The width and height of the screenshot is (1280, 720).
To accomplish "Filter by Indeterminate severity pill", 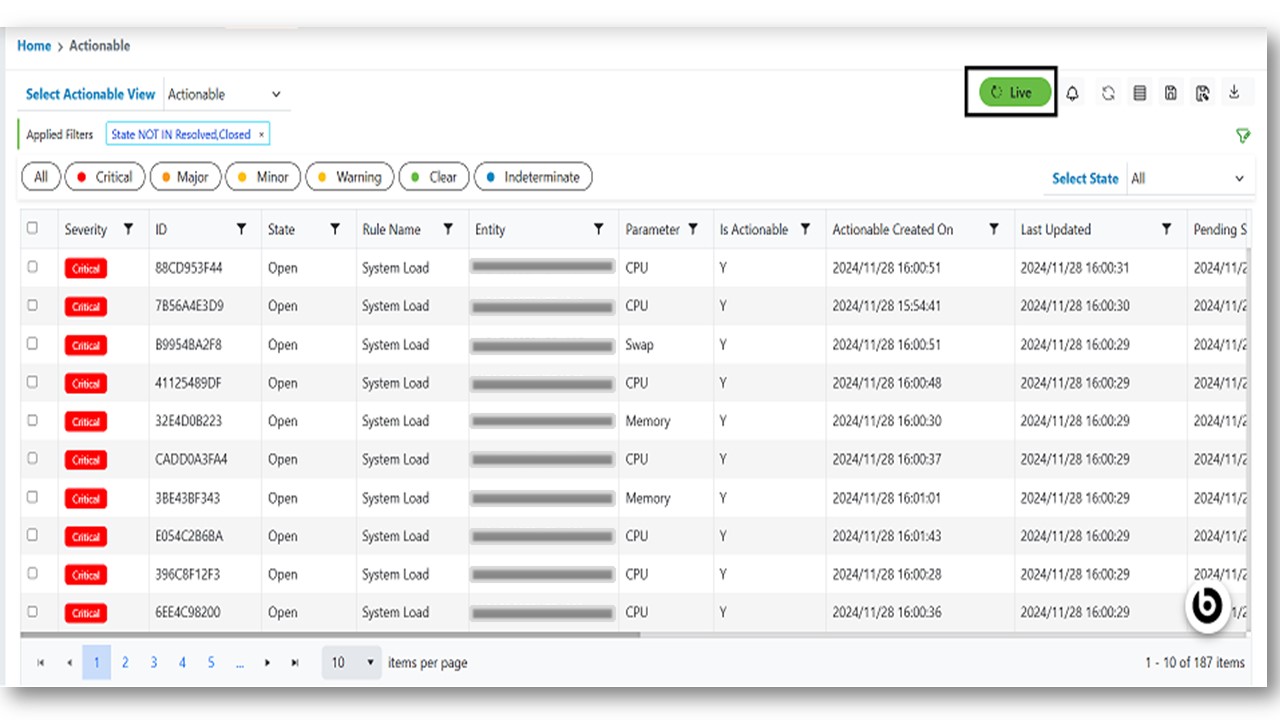I will click(533, 177).
